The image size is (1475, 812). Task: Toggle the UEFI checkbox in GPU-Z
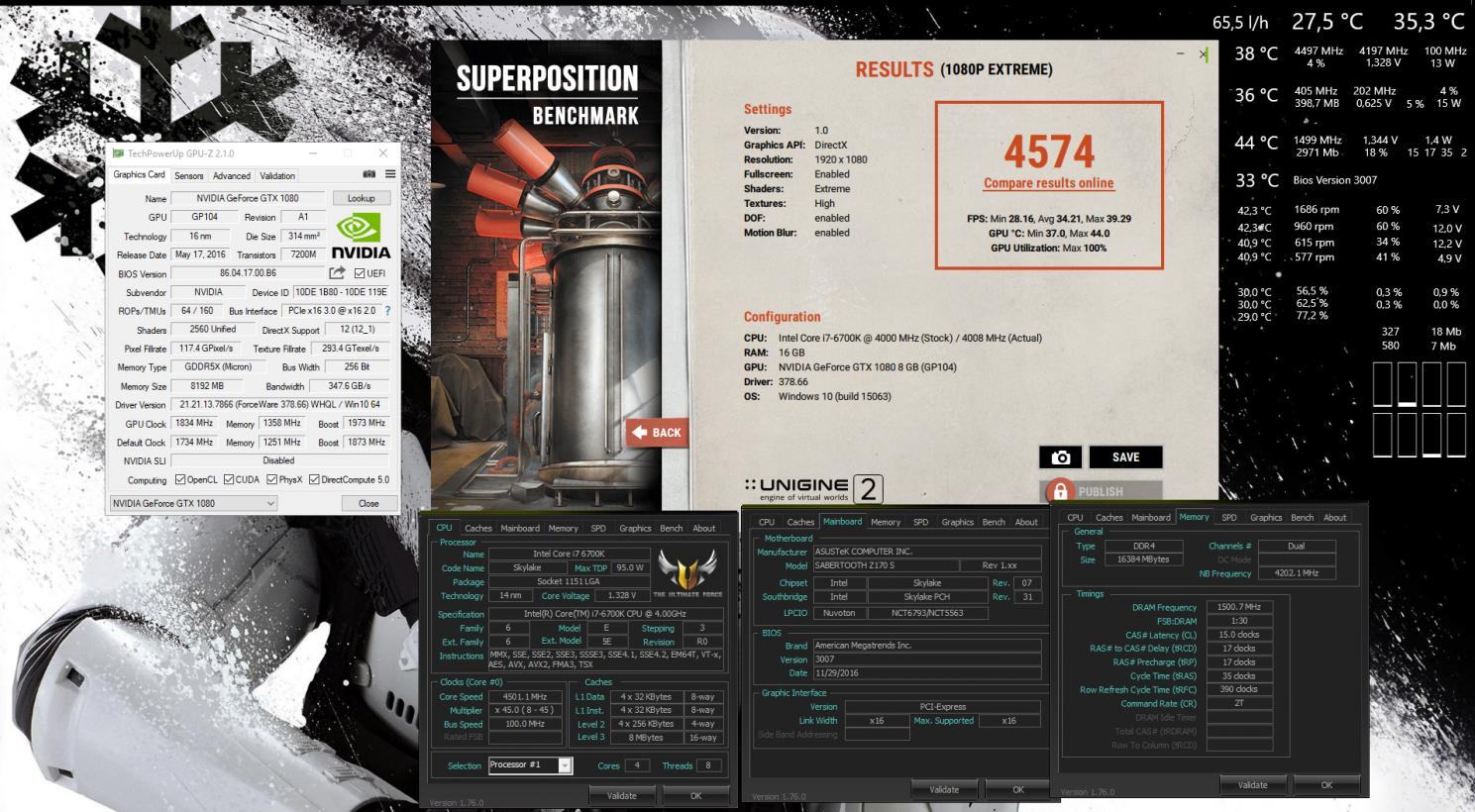[360, 273]
